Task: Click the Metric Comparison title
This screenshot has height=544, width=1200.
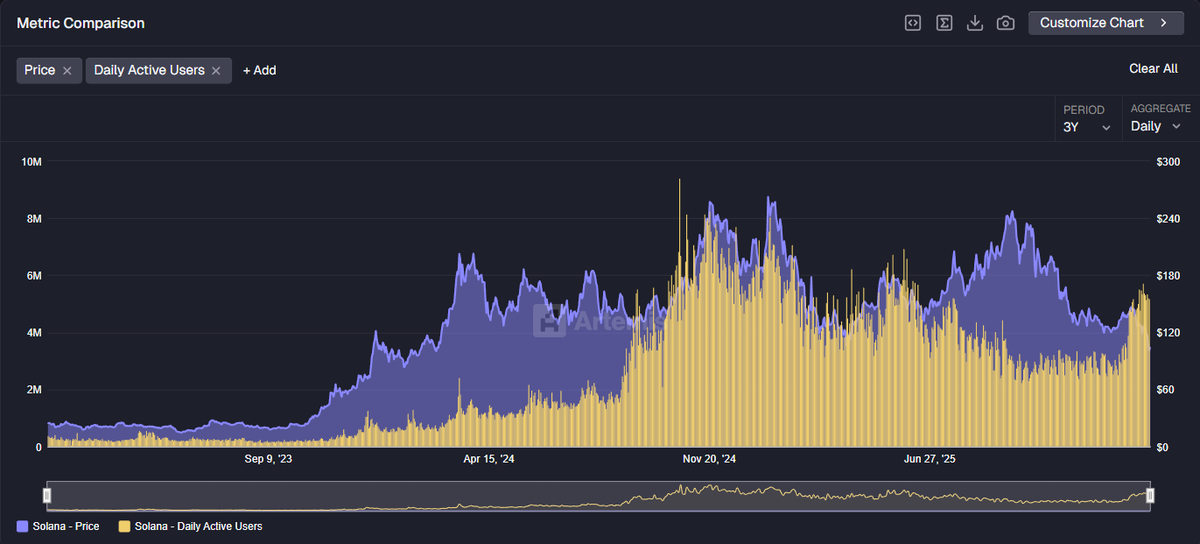Action: (x=81, y=23)
